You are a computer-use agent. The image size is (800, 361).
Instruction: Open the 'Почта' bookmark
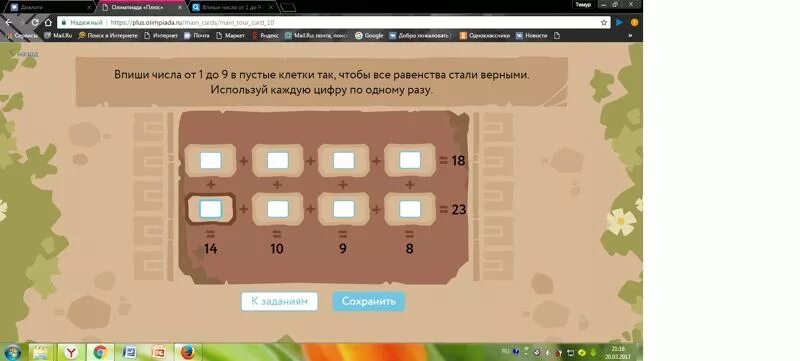point(197,36)
